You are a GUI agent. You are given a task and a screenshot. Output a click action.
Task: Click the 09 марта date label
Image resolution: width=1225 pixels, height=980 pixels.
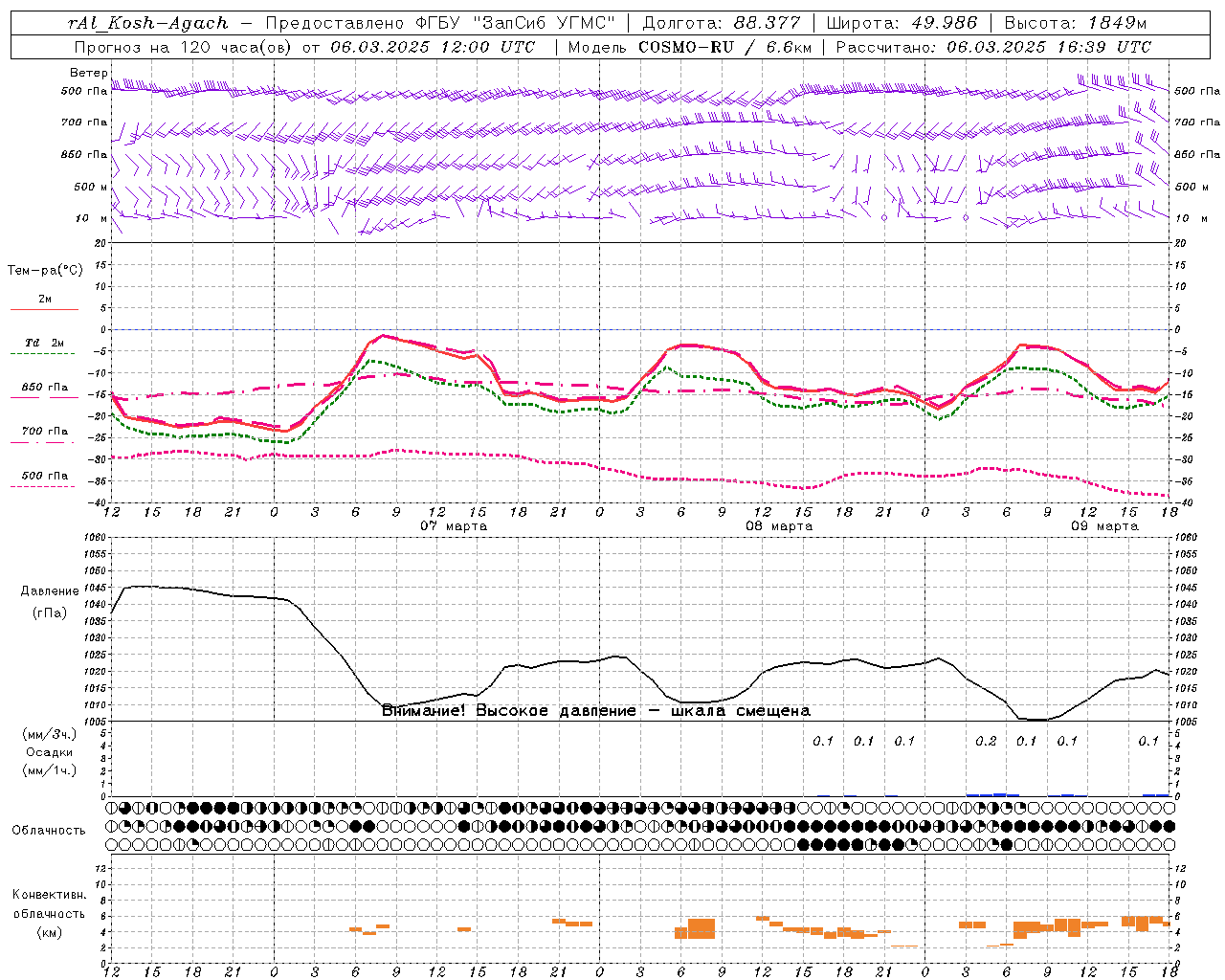tap(1104, 526)
